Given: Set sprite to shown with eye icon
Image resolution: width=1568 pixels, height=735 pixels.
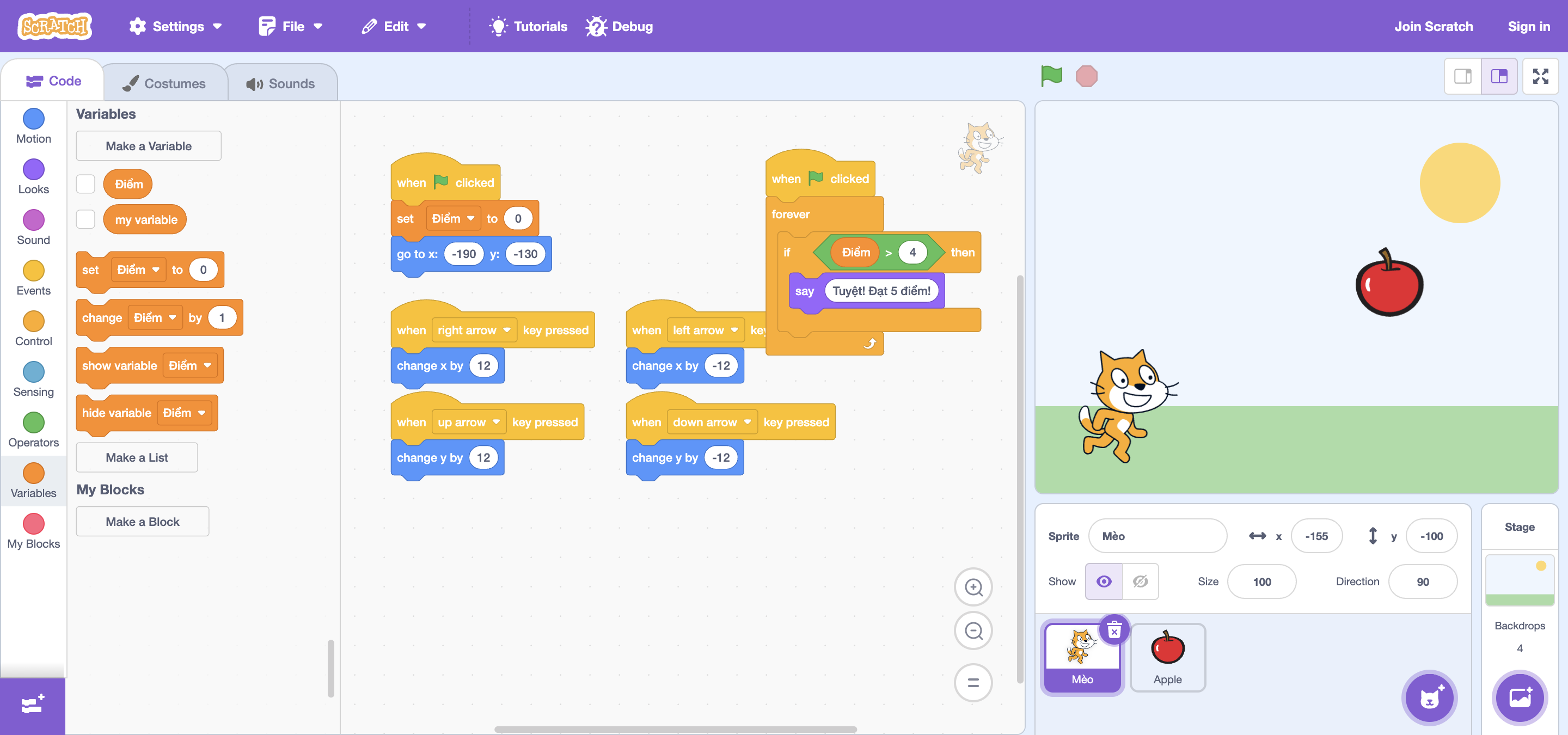Looking at the screenshot, I should (x=1104, y=581).
